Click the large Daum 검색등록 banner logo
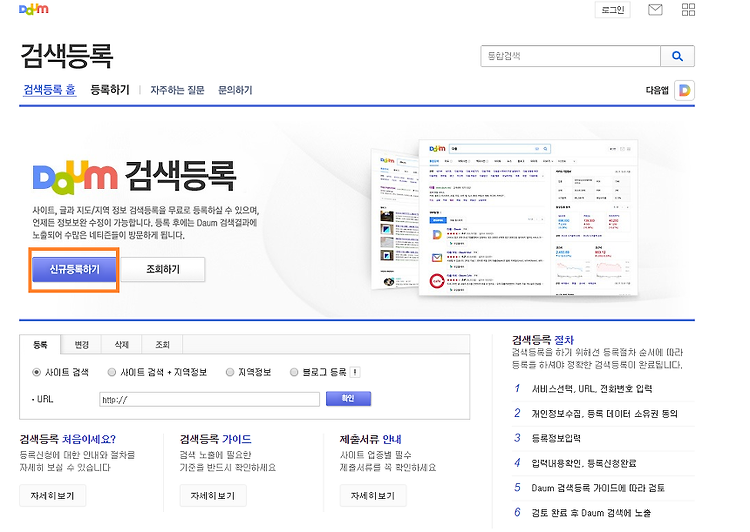 click(x=134, y=176)
